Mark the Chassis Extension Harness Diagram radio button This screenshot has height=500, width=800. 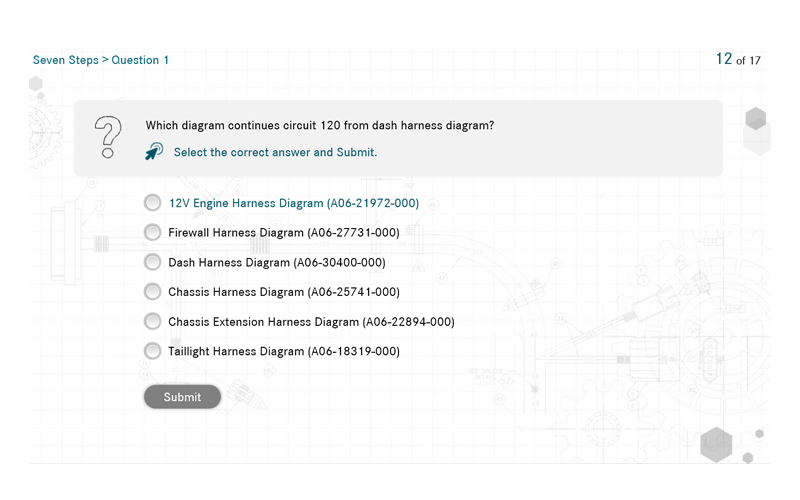[152, 322]
